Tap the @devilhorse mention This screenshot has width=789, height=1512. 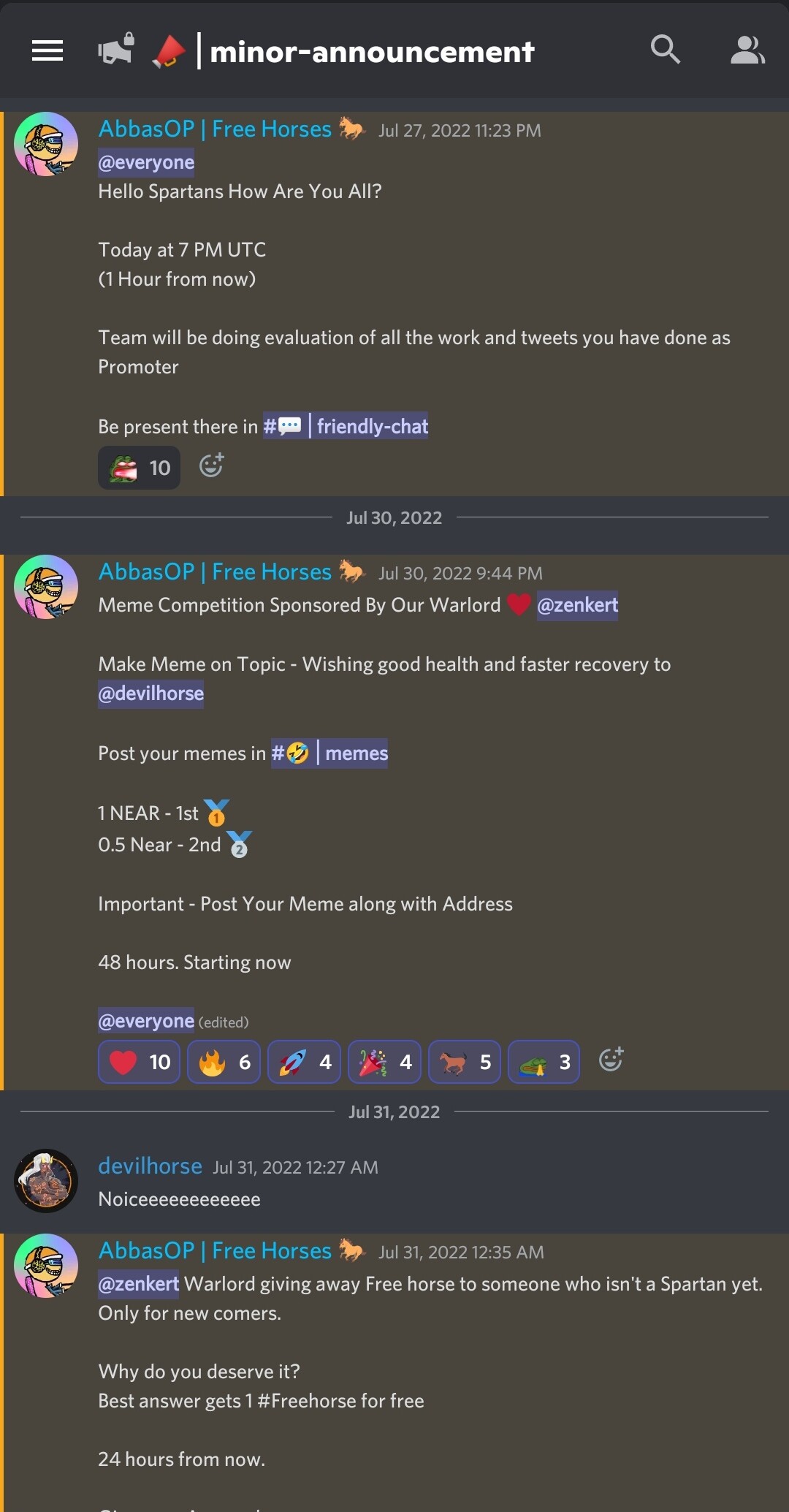151,693
